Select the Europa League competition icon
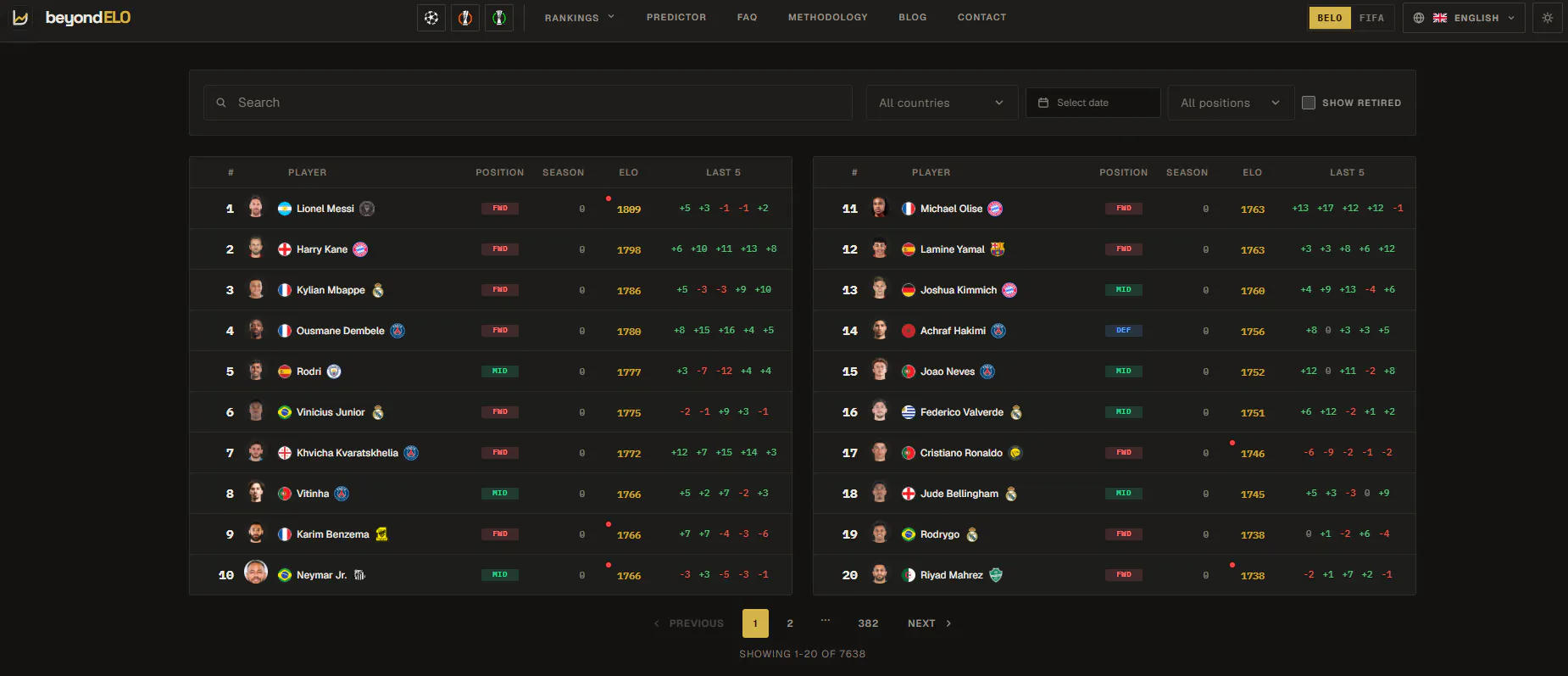This screenshot has width=1568, height=676. coord(465,18)
